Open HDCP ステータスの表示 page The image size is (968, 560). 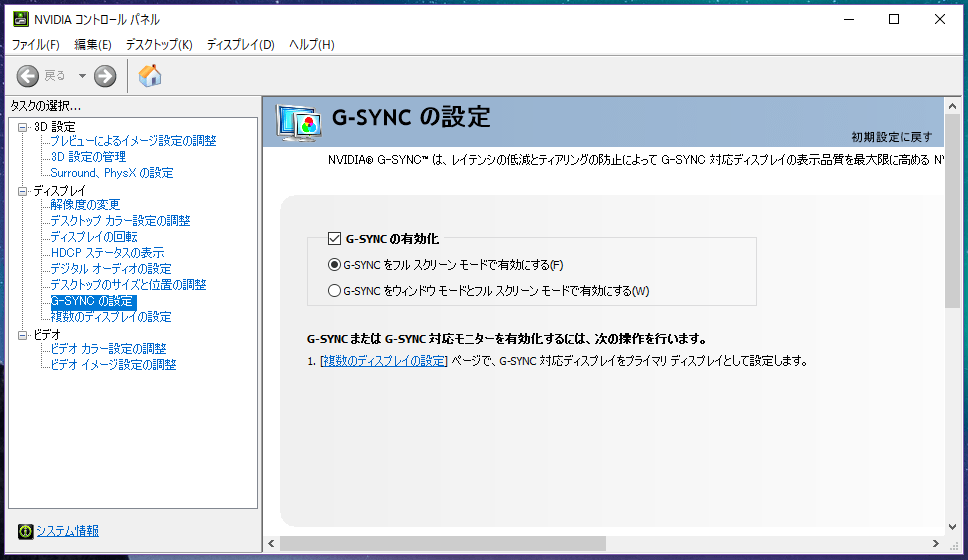point(107,253)
